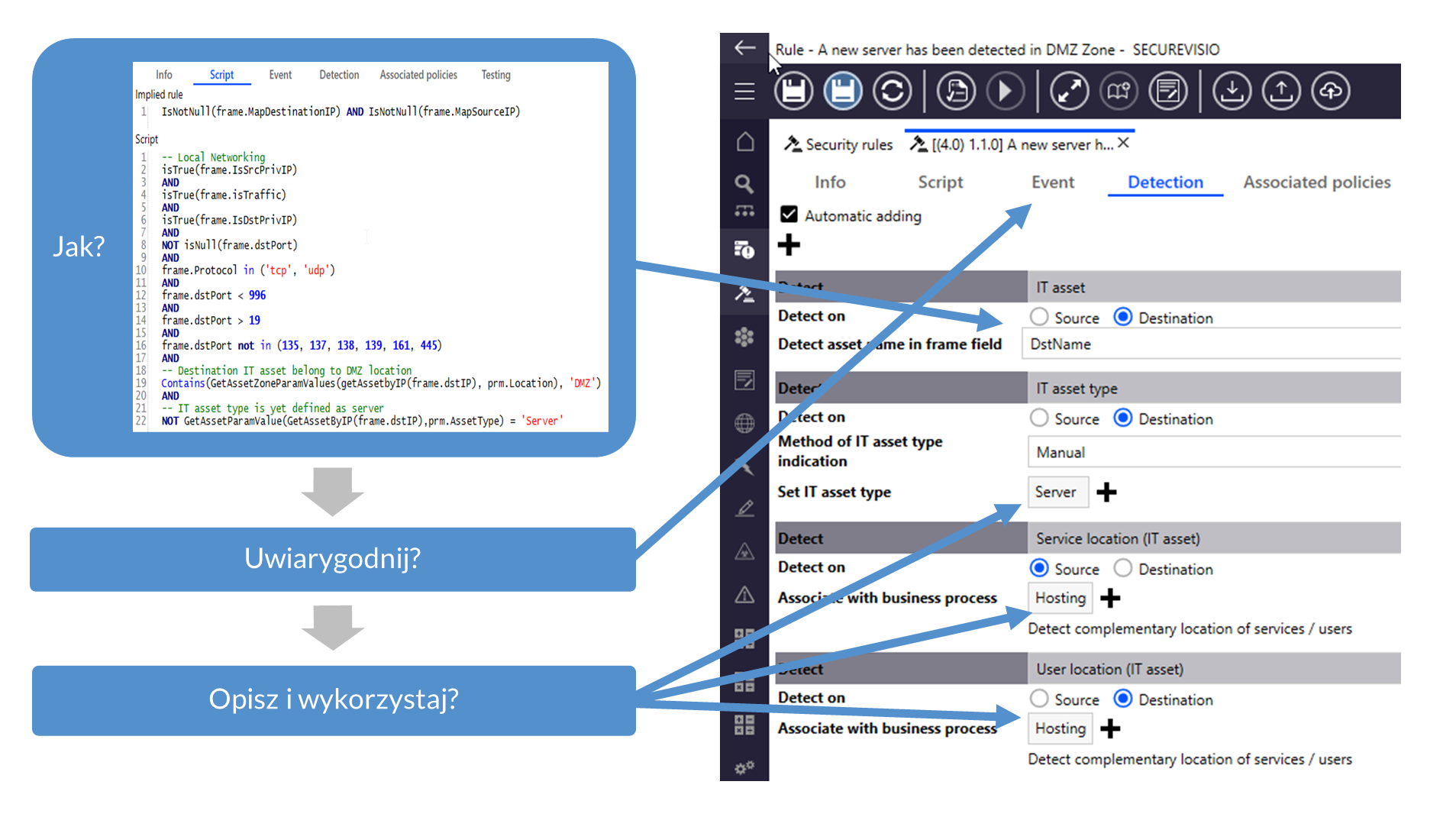Open the large Event tab in rule editor
Viewport: 1456px width, 817px height.
(1053, 182)
